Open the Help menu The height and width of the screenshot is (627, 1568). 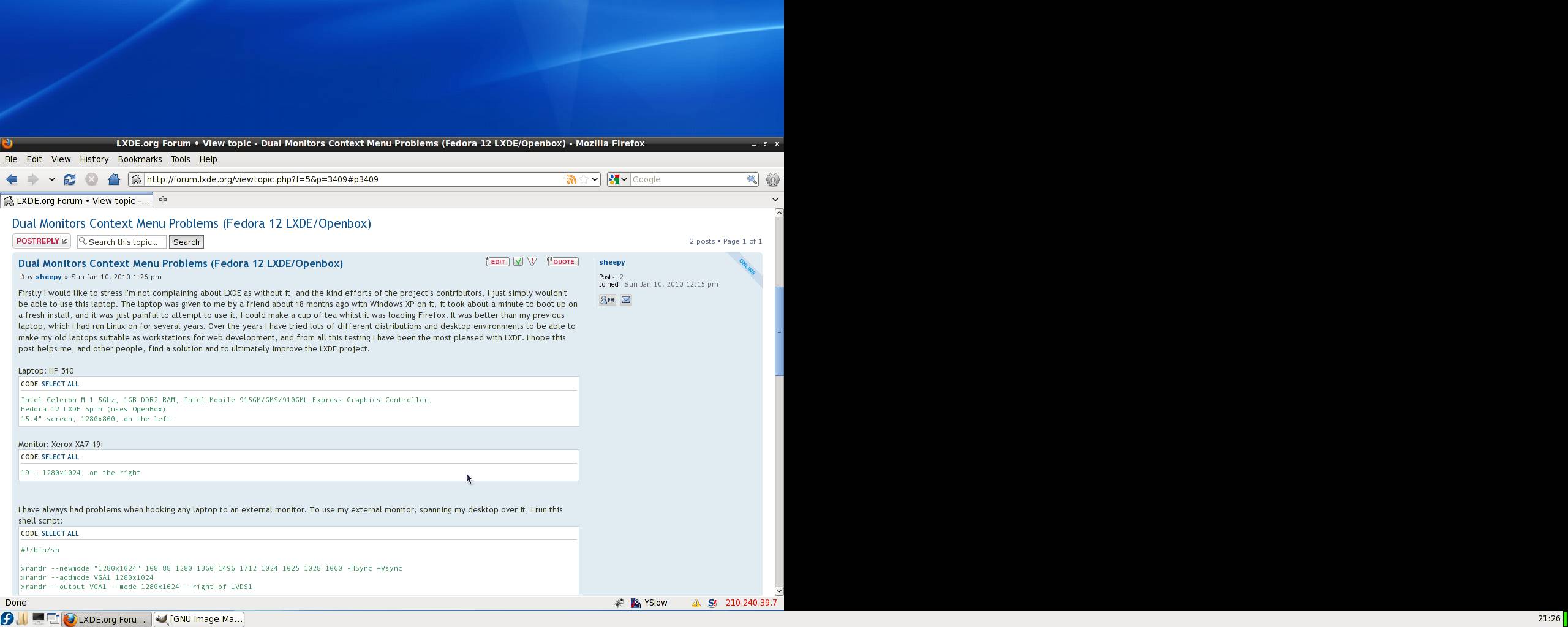pyautogui.click(x=208, y=159)
